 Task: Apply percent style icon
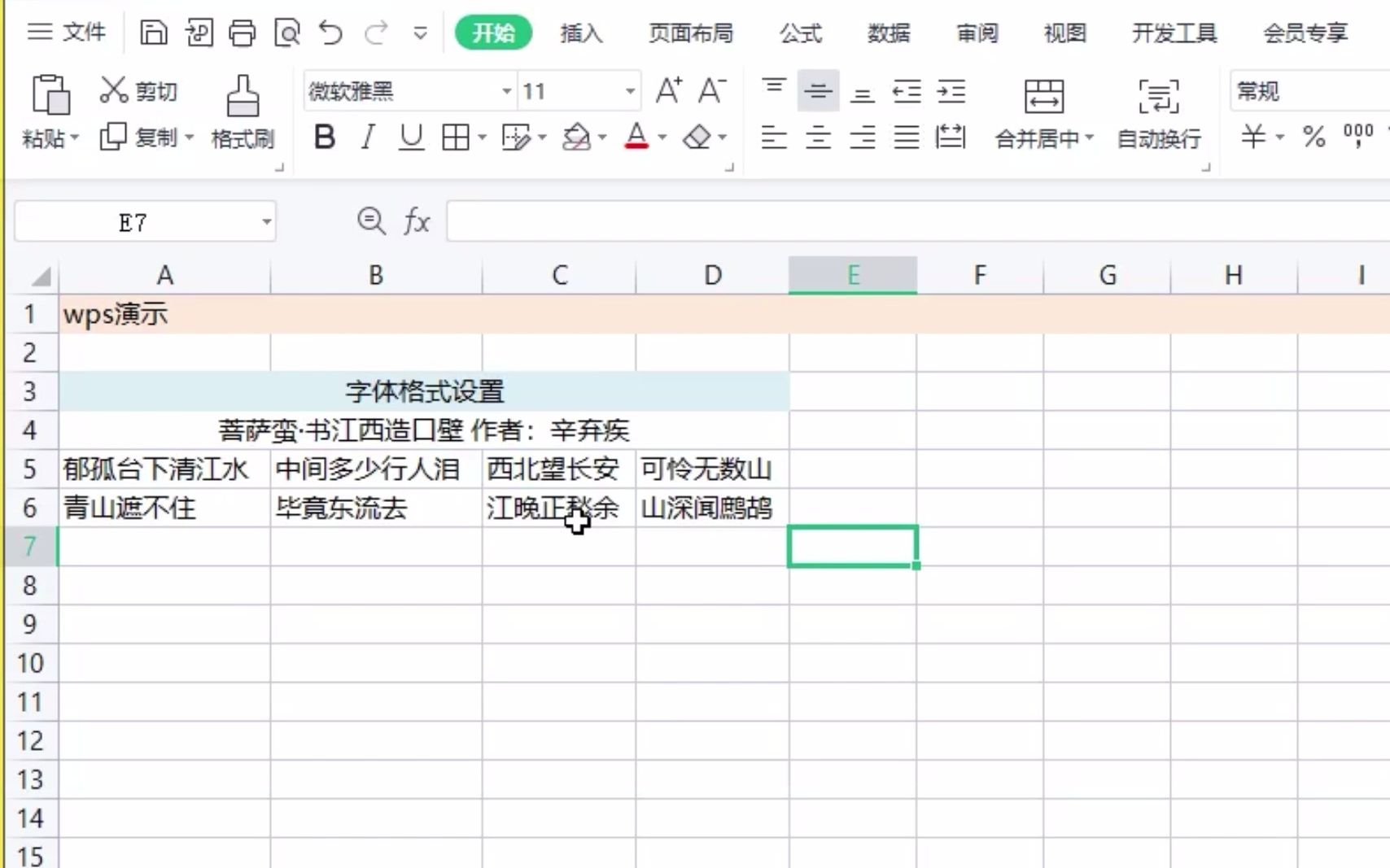pyautogui.click(x=1314, y=135)
